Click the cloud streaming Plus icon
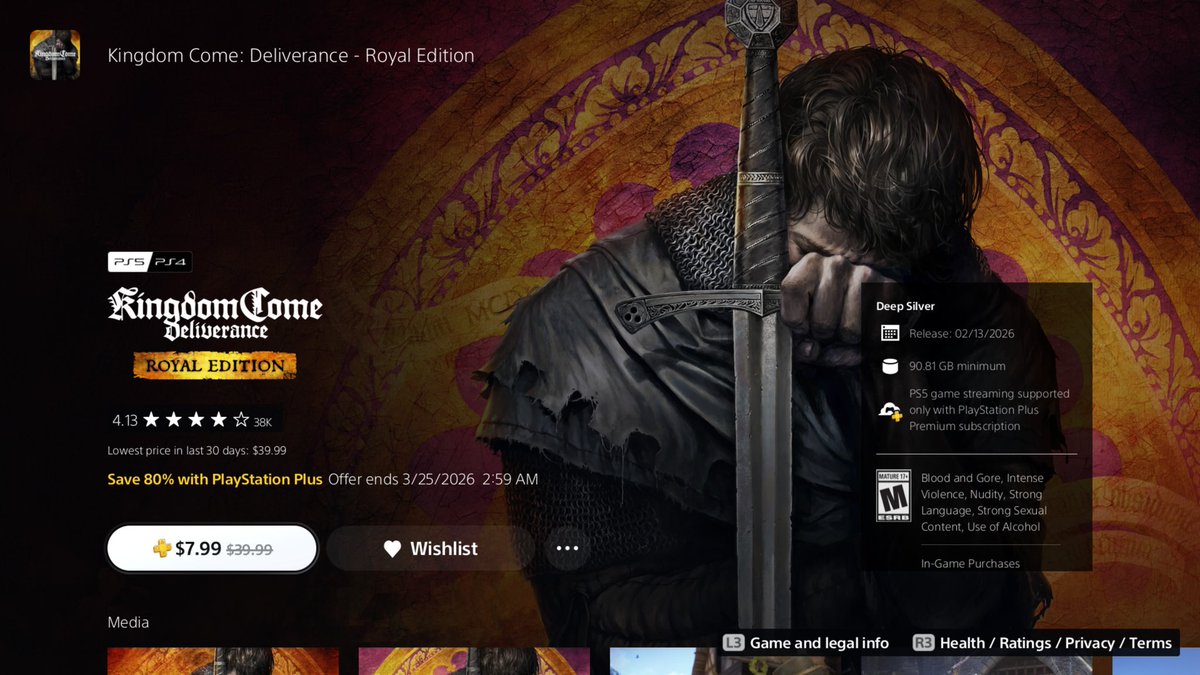Image resolution: width=1200 pixels, height=675 pixels. [890, 410]
